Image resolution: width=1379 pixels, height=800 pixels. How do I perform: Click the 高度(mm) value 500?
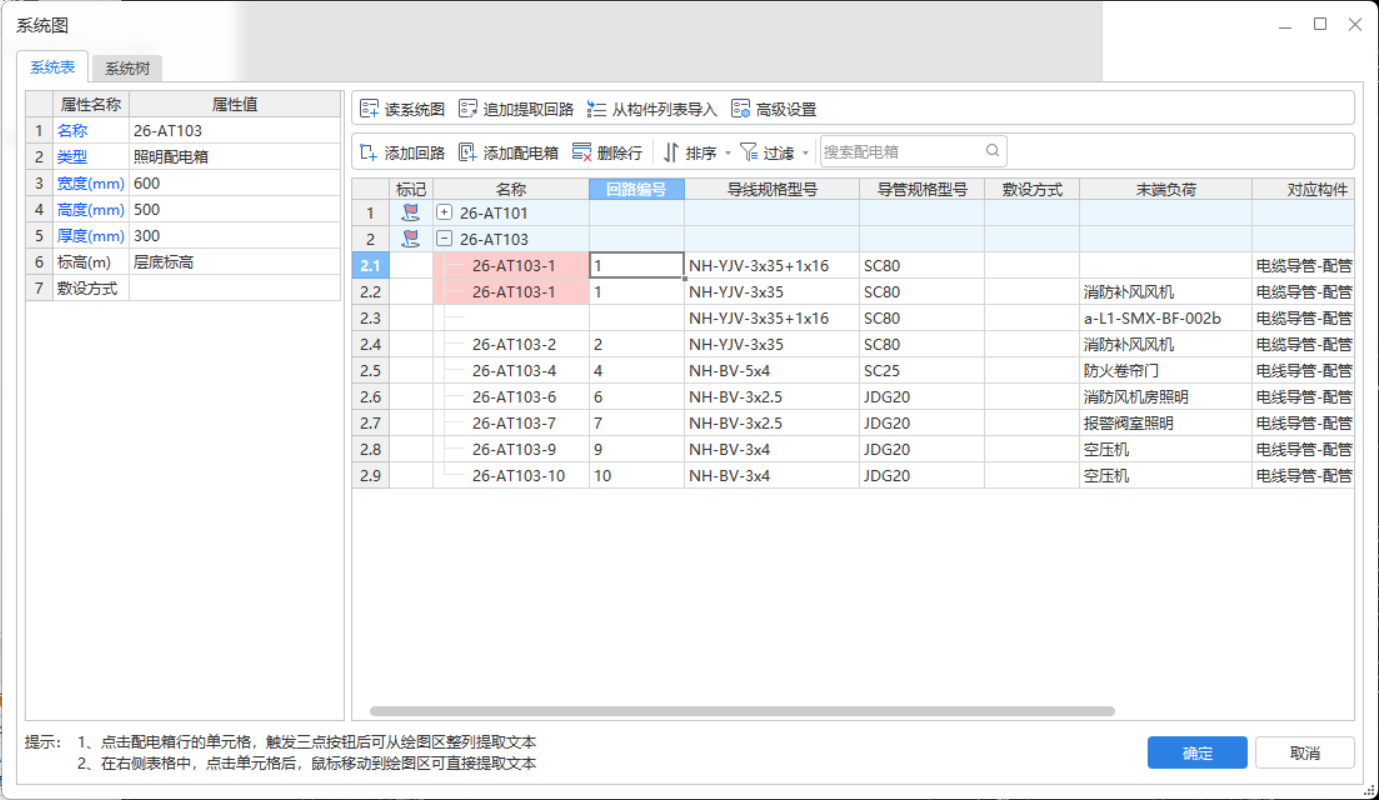click(235, 209)
